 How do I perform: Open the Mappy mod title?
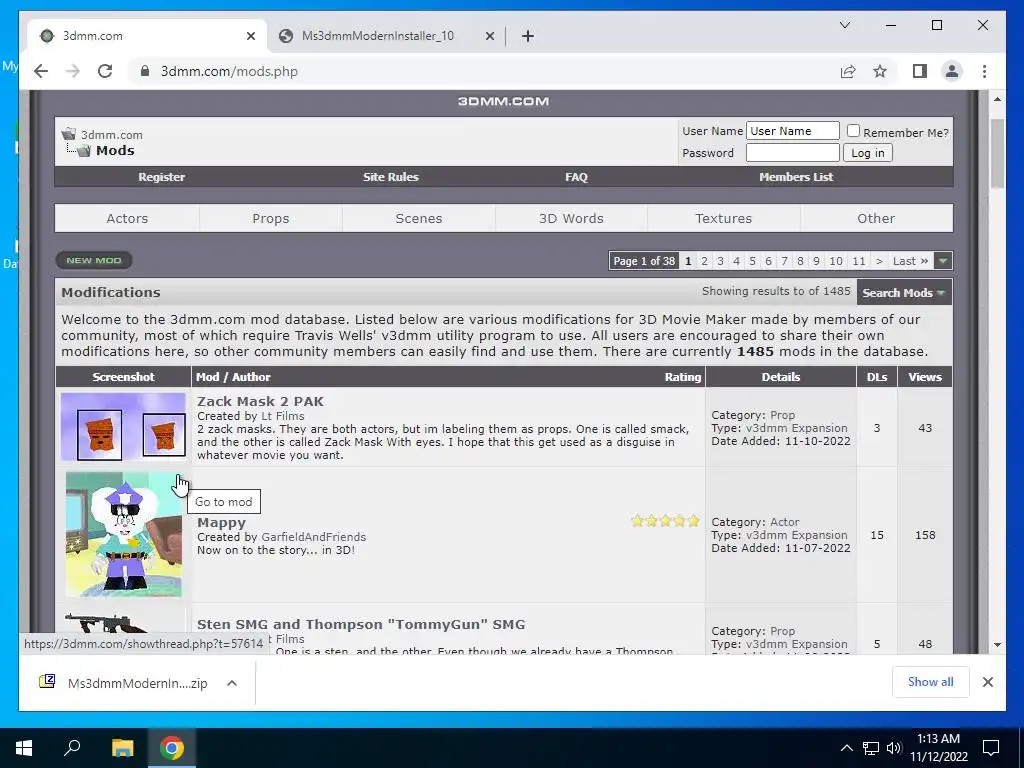[221, 522]
